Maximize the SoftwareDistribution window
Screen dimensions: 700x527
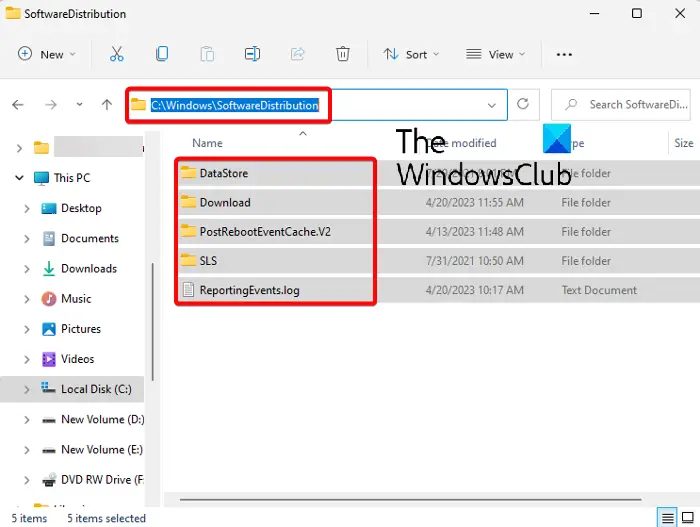(x=637, y=13)
